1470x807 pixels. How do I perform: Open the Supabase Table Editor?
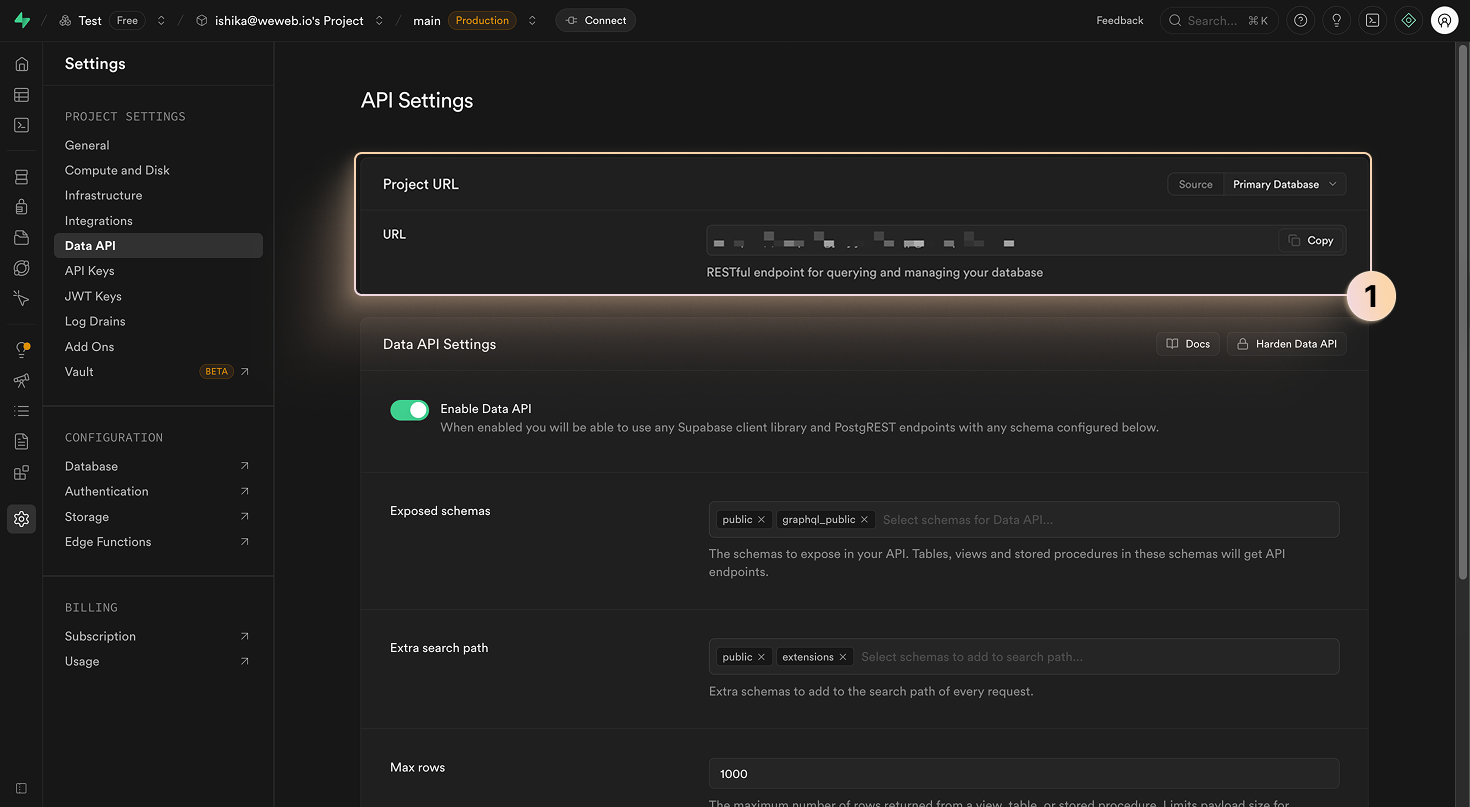click(21, 94)
